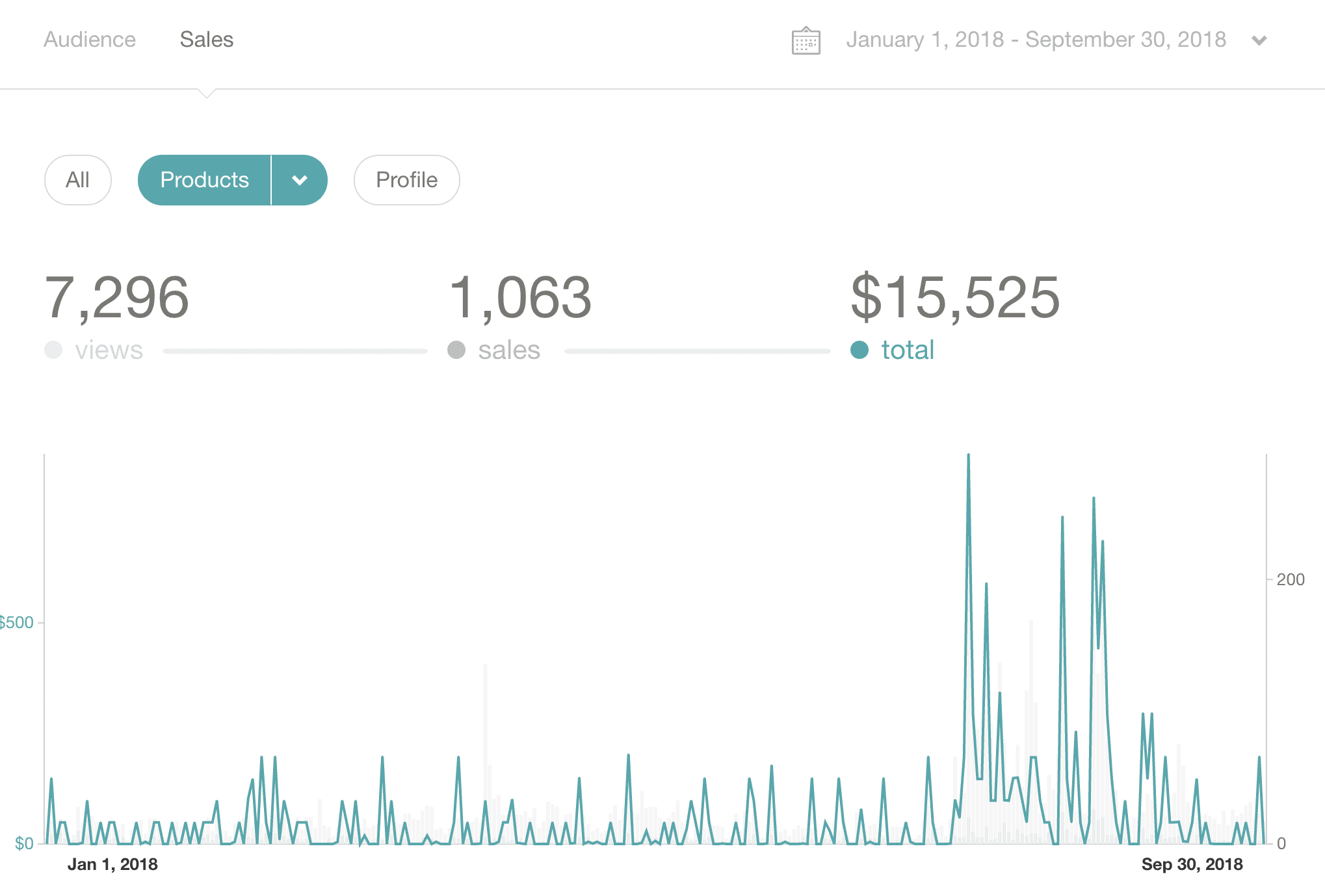Switch to the Sales tab
The width and height of the screenshot is (1325, 896).
[x=206, y=40]
